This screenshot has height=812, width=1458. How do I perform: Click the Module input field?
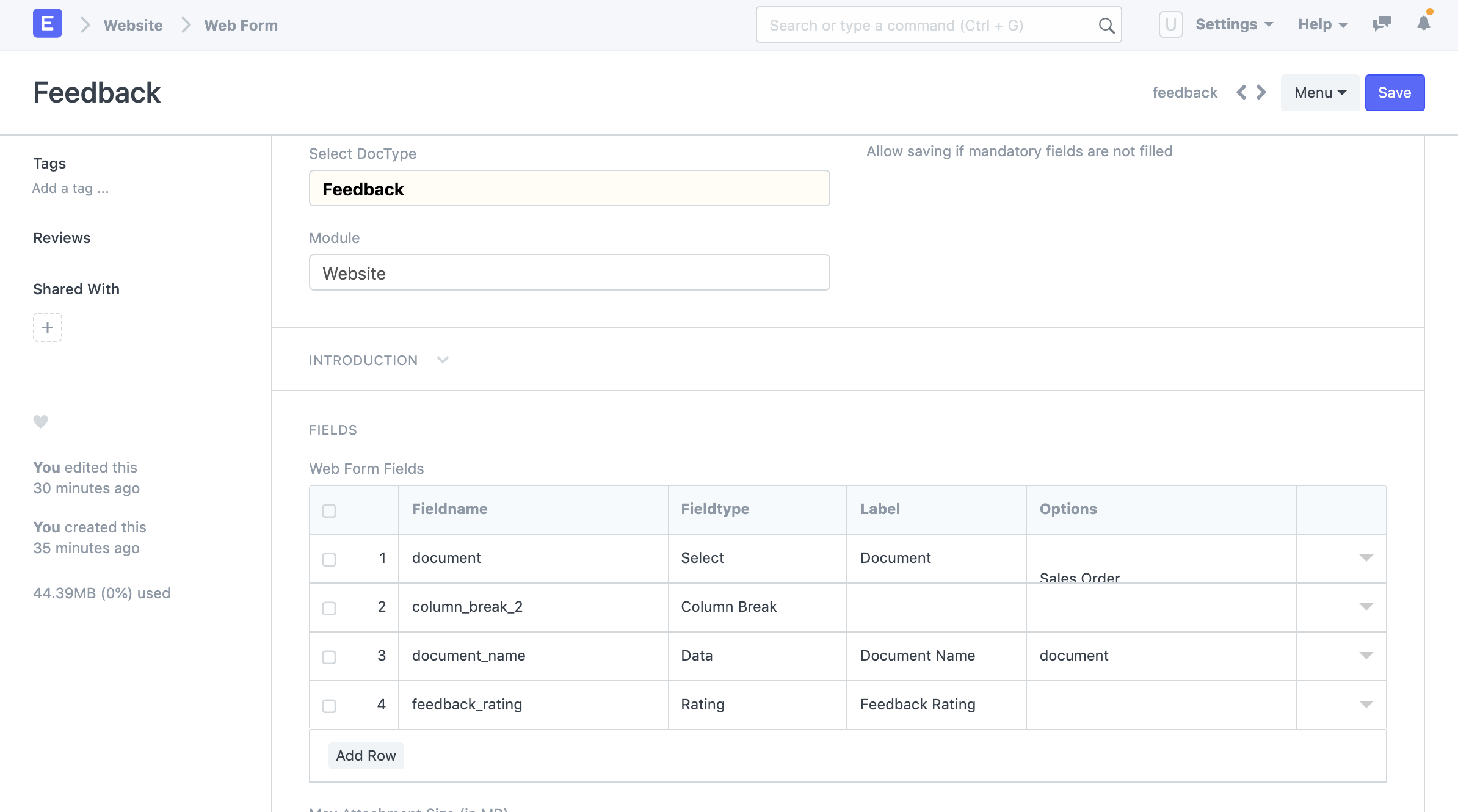pos(569,273)
